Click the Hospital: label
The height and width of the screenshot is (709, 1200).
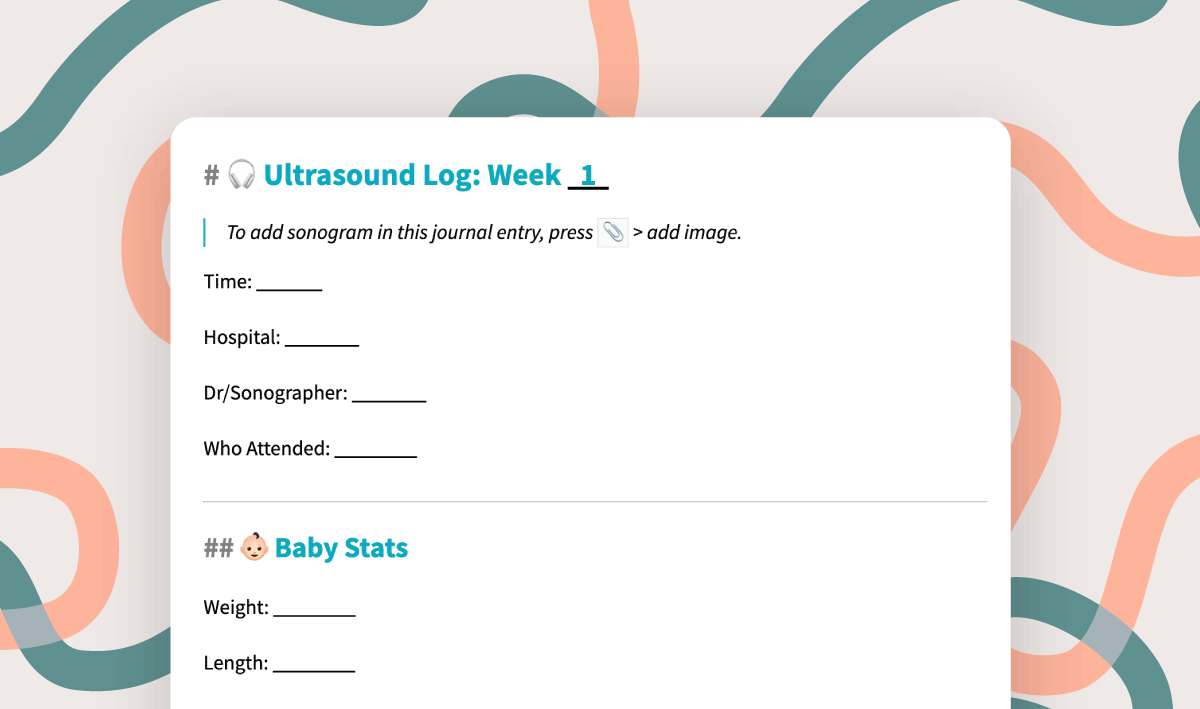point(241,338)
